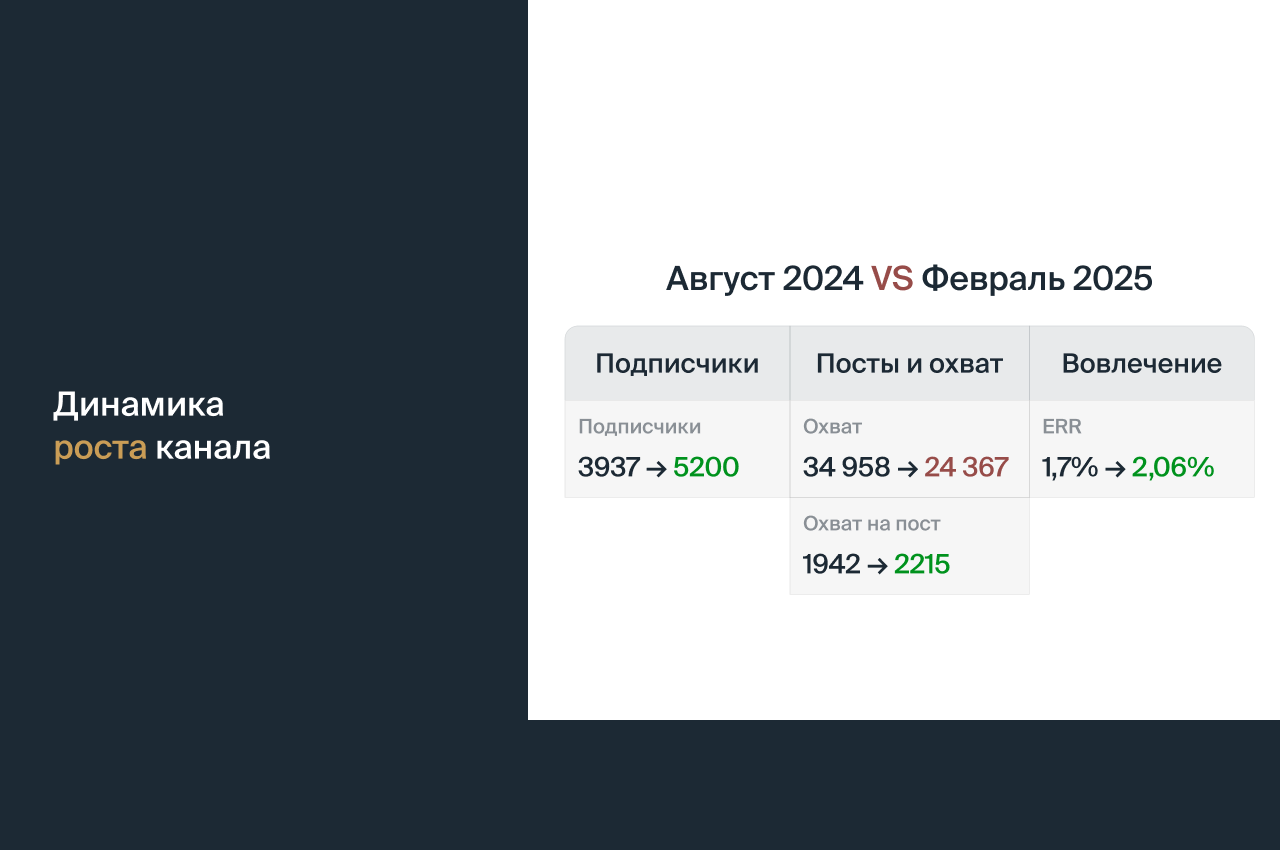Click the green 2215 value
This screenshot has height=850, width=1280.
[921, 565]
